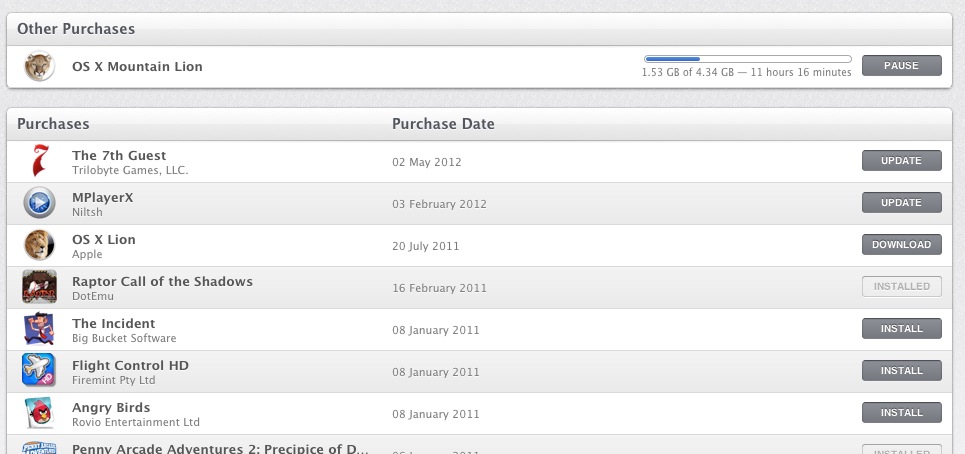Screen dimensions: 965x454
Task: Pause the Mountain Lion download
Action: pyautogui.click(x=901, y=66)
